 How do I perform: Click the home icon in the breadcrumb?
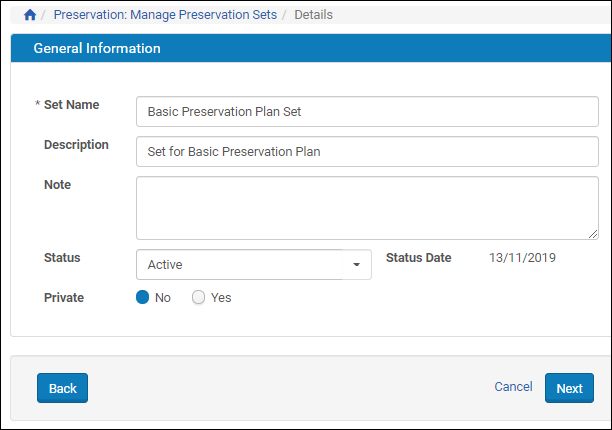29,15
